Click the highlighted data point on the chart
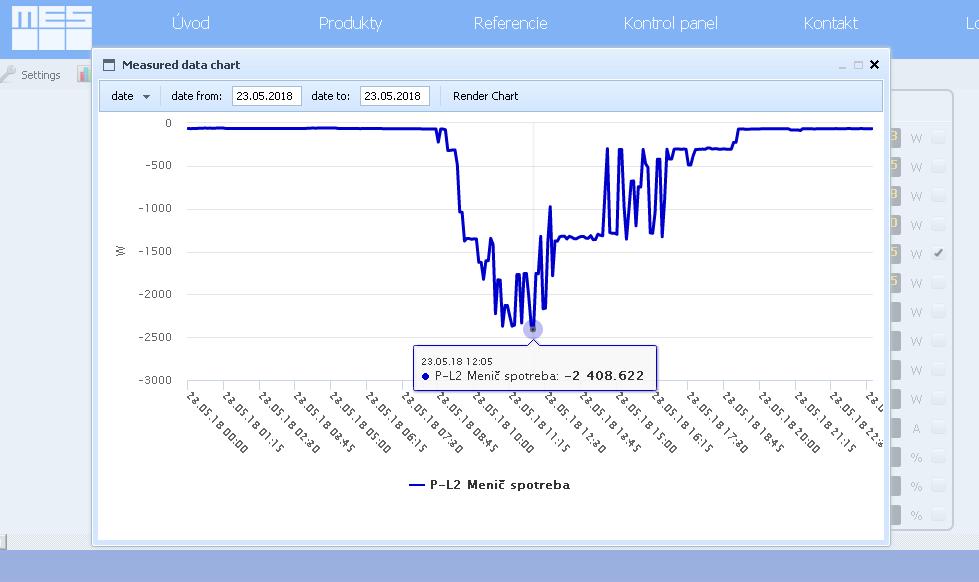 point(533,328)
